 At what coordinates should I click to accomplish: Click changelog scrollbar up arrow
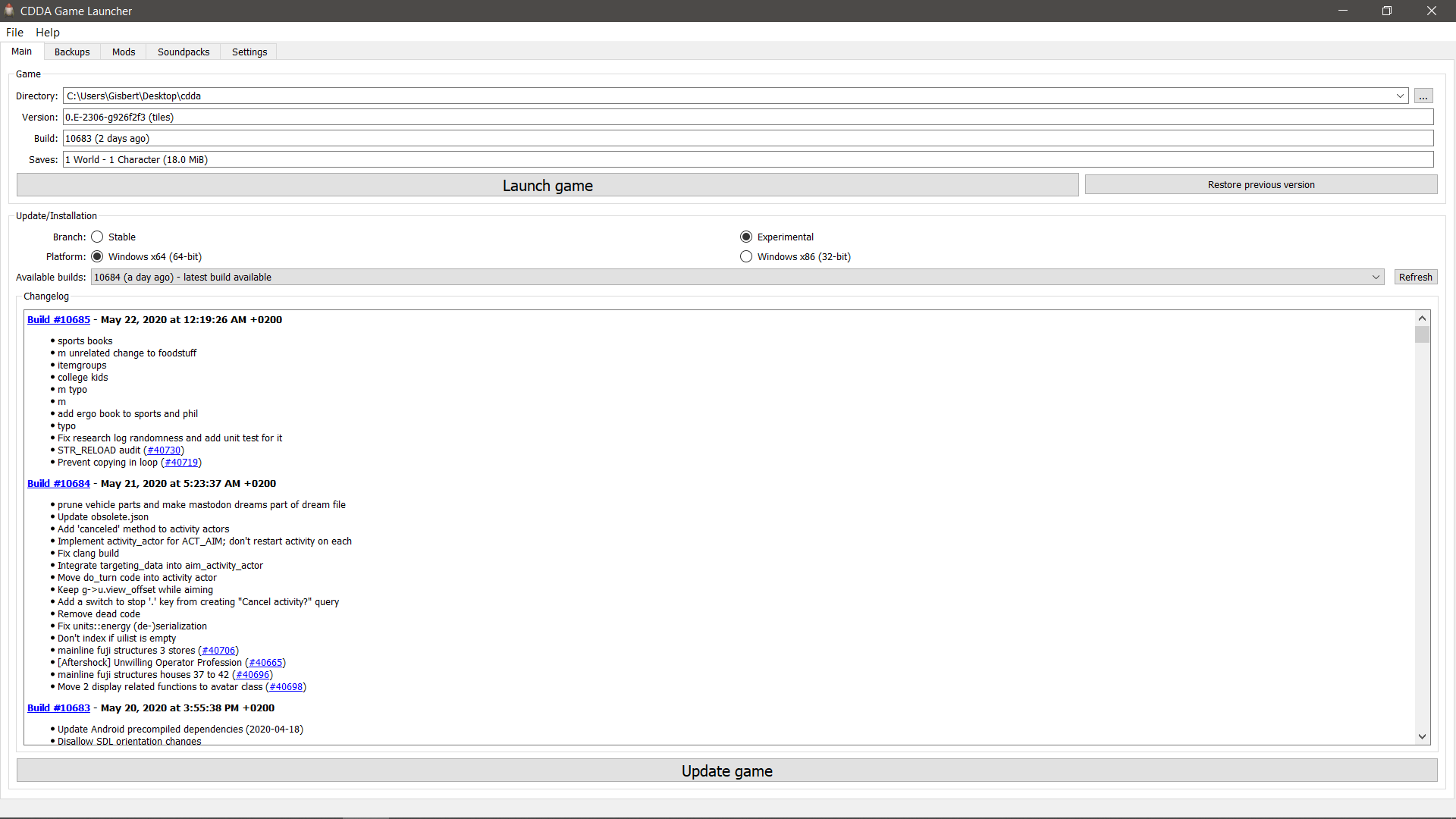click(x=1422, y=318)
